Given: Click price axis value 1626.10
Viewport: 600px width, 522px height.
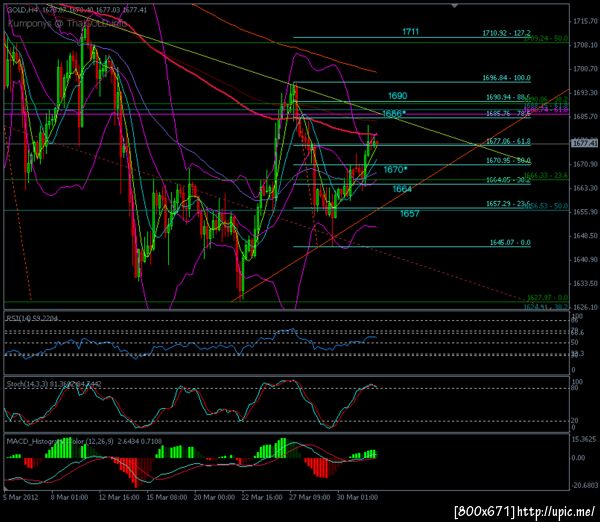Looking at the screenshot, I should (585, 307).
